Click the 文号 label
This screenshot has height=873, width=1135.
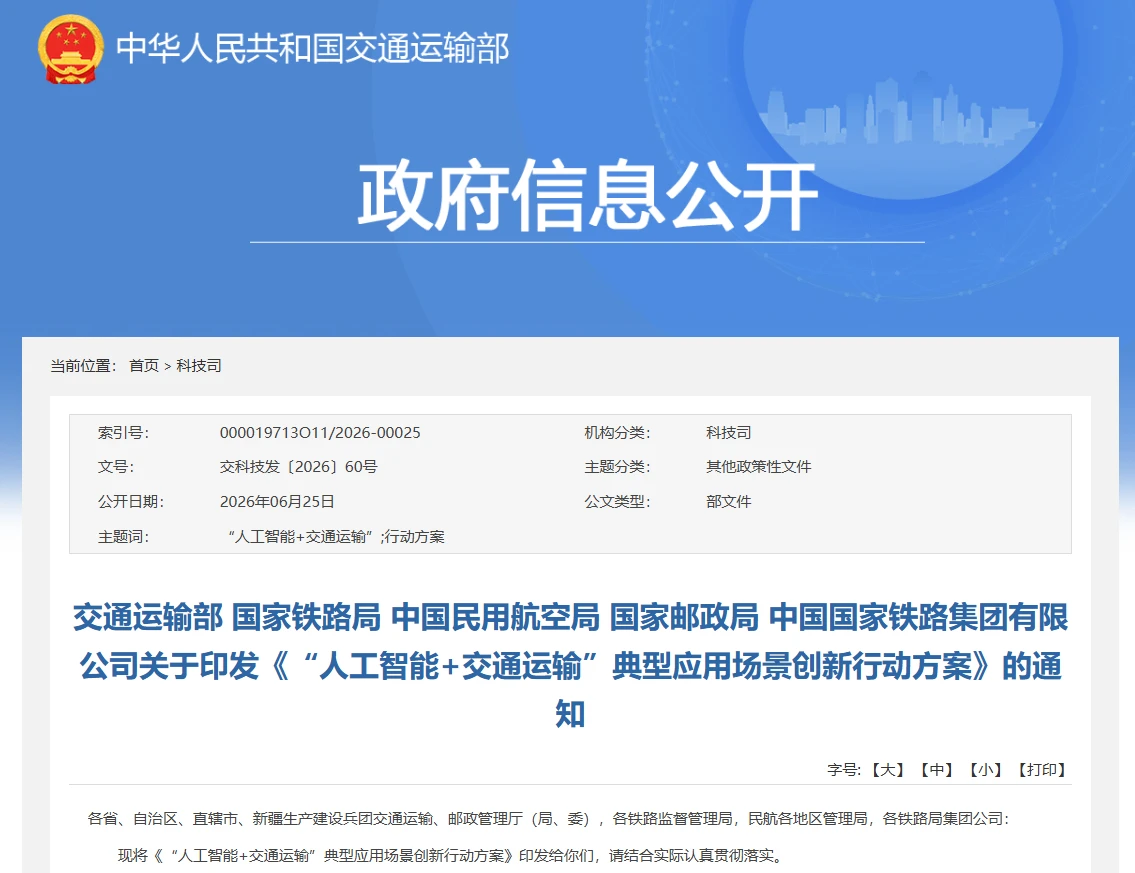pyautogui.click(x=116, y=467)
